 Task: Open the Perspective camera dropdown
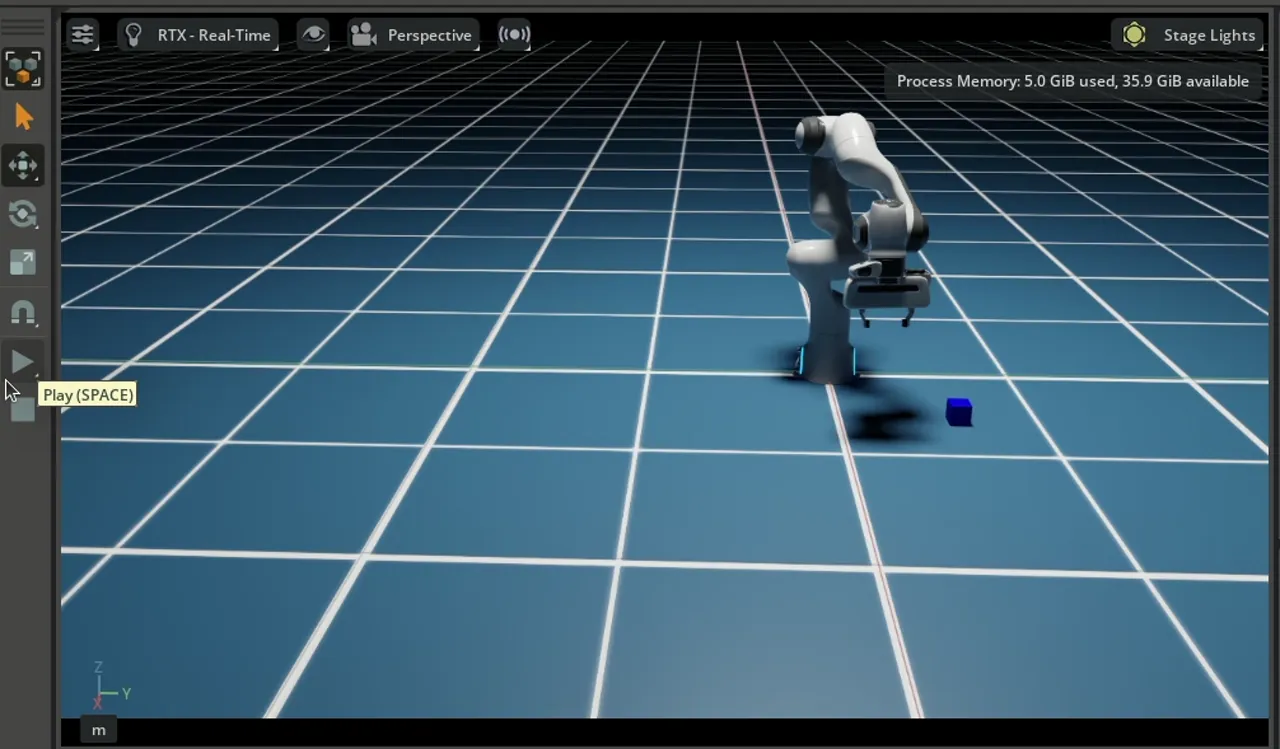point(429,35)
